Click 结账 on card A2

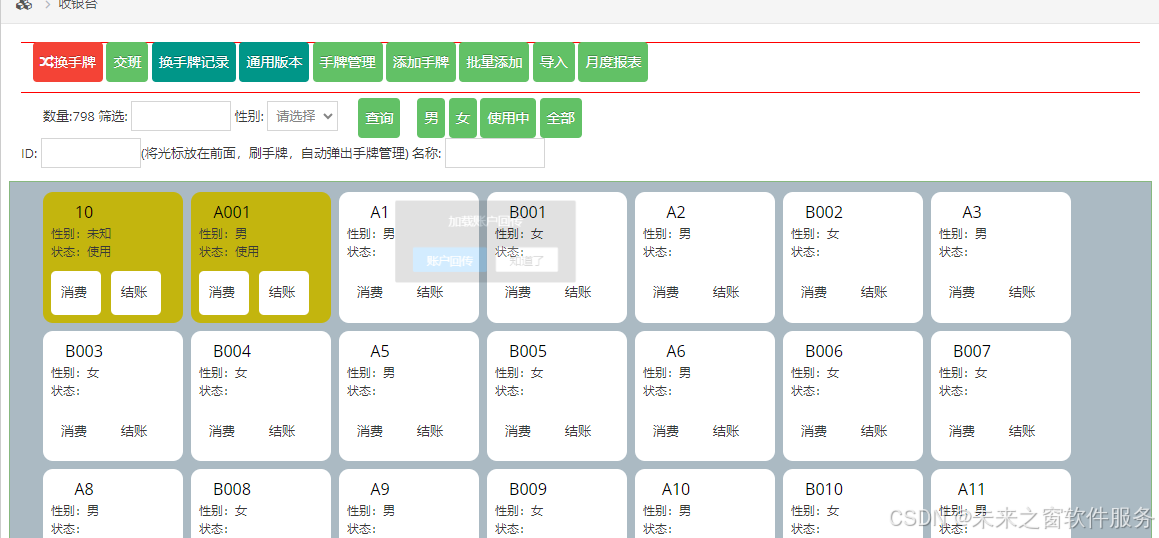[x=726, y=293]
